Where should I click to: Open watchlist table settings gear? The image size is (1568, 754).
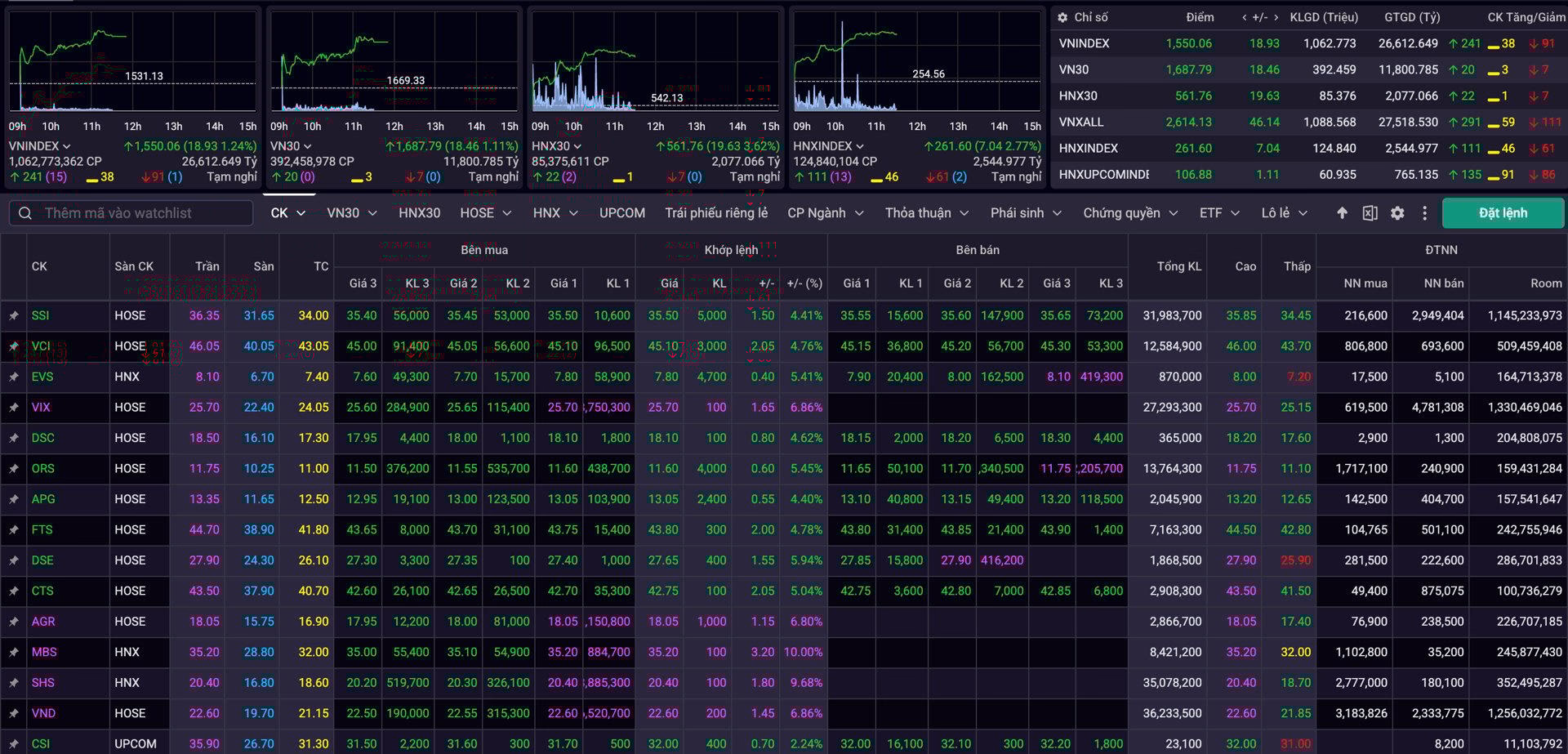click(1397, 213)
